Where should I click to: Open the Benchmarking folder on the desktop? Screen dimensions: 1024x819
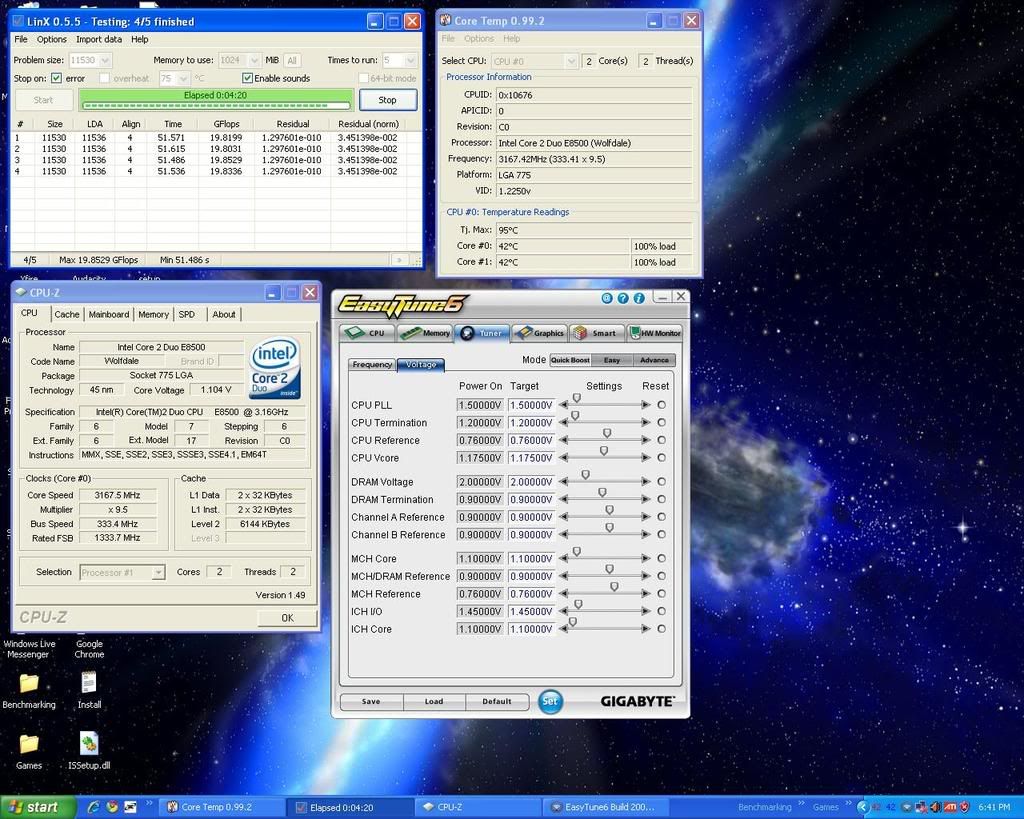(29, 690)
